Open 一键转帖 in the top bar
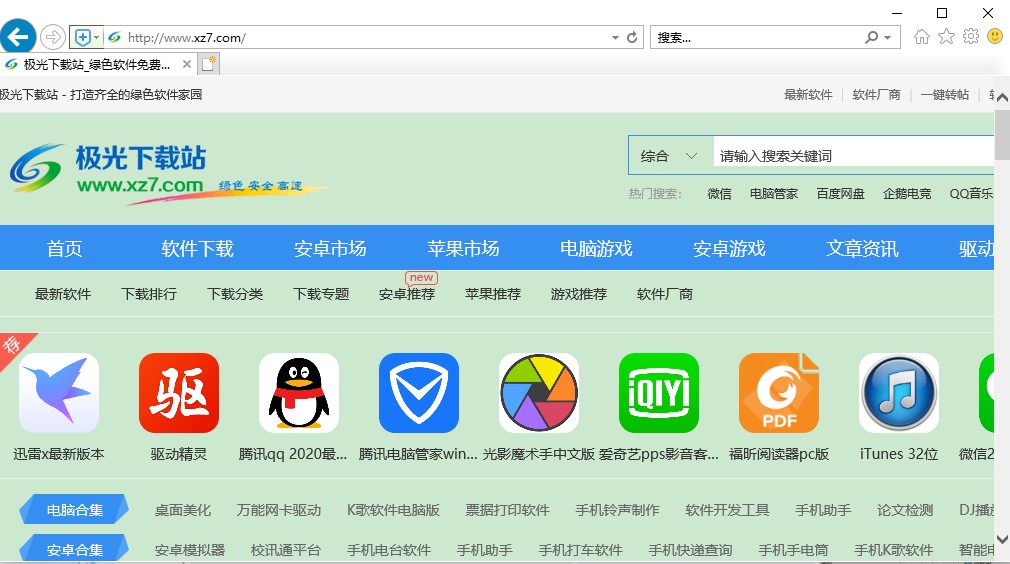This screenshot has width=1010, height=564. click(945, 95)
